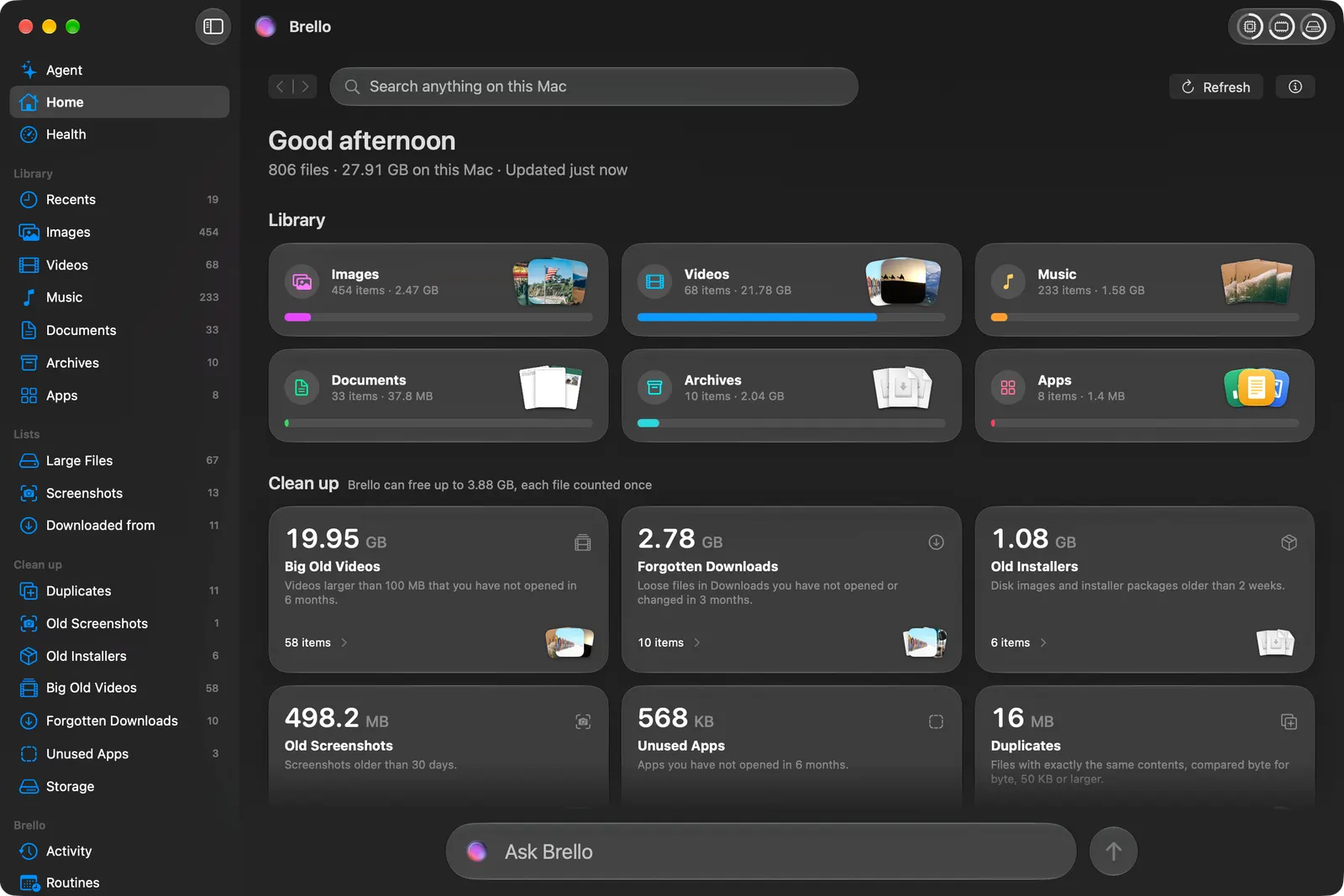Open Recents in the Library list
Screen dimensions: 1344x896
[119, 200]
